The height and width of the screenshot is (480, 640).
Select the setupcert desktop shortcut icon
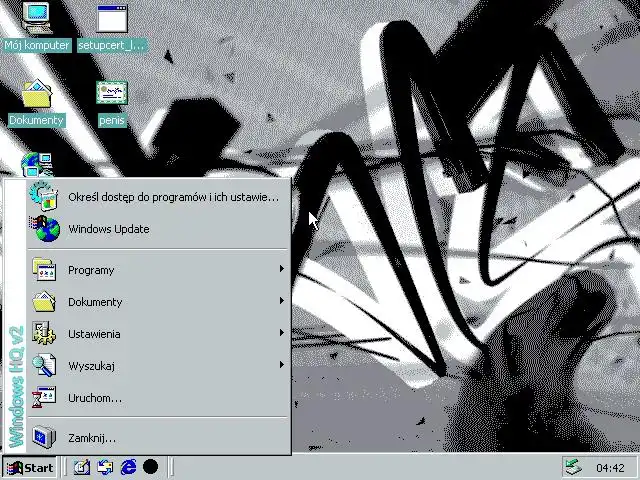coord(112,18)
